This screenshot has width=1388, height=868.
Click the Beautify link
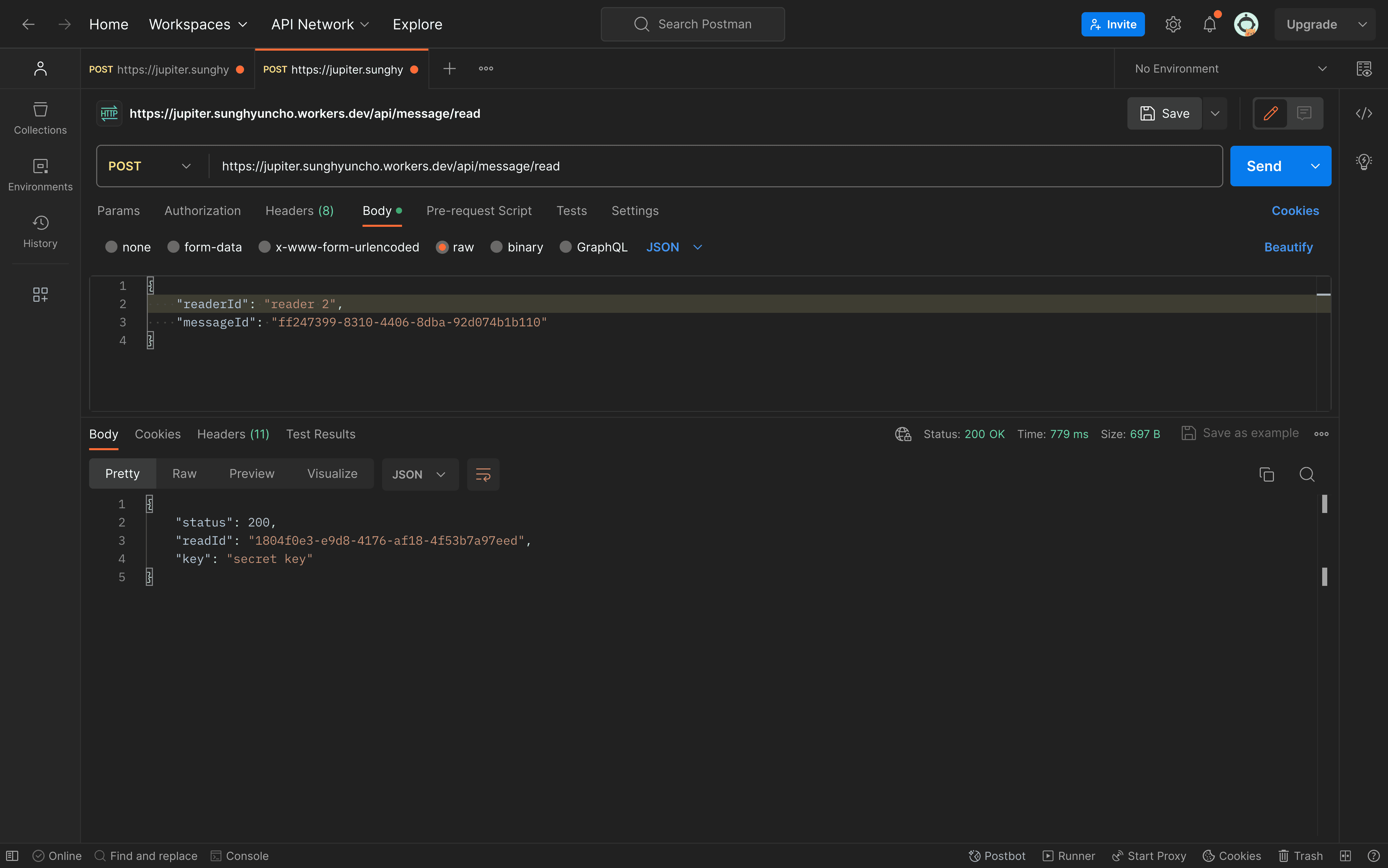(x=1288, y=247)
